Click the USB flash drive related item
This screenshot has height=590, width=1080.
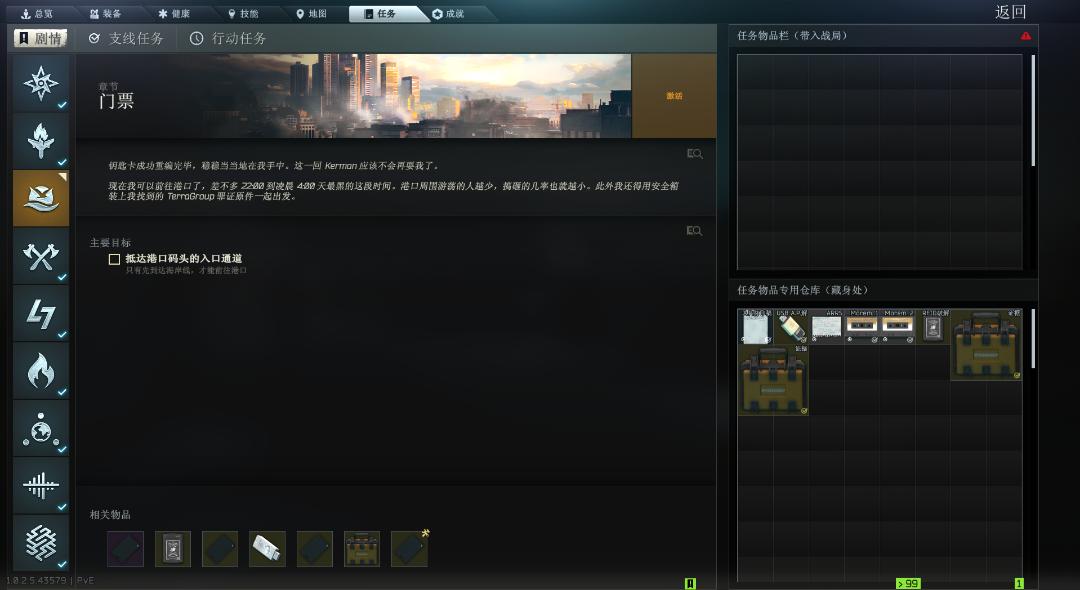(267, 549)
